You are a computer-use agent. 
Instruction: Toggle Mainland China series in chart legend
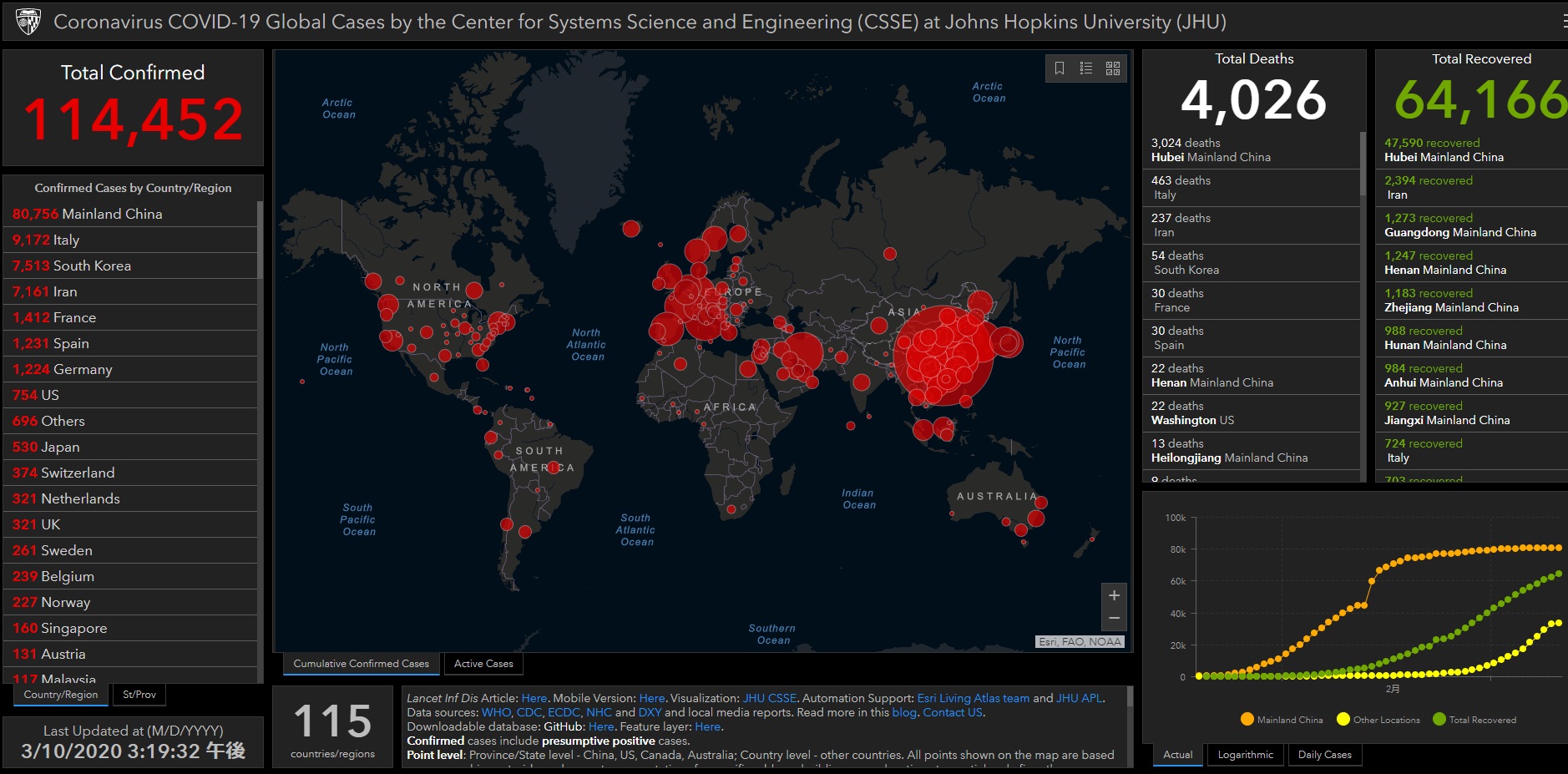click(1282, 720)
